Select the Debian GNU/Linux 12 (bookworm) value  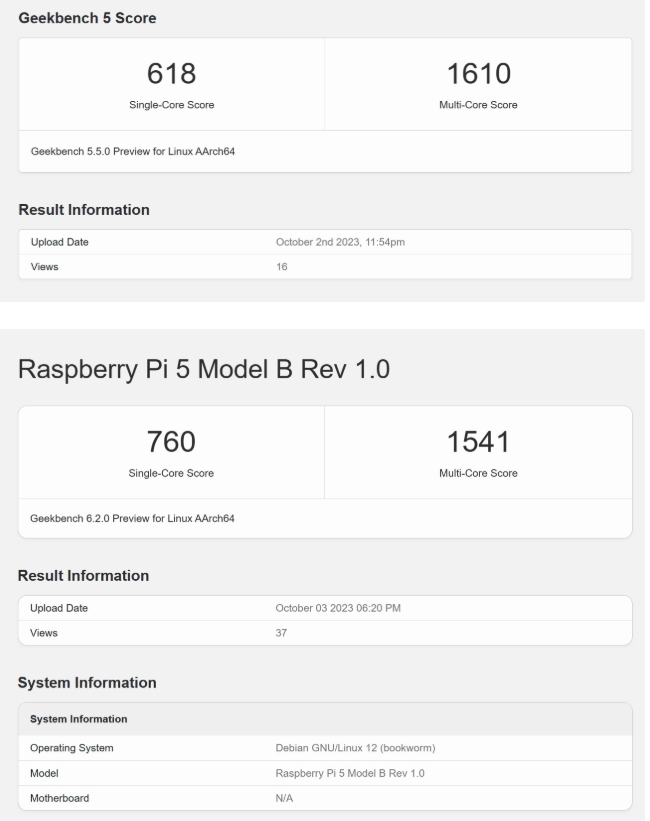tap(355, 748)
